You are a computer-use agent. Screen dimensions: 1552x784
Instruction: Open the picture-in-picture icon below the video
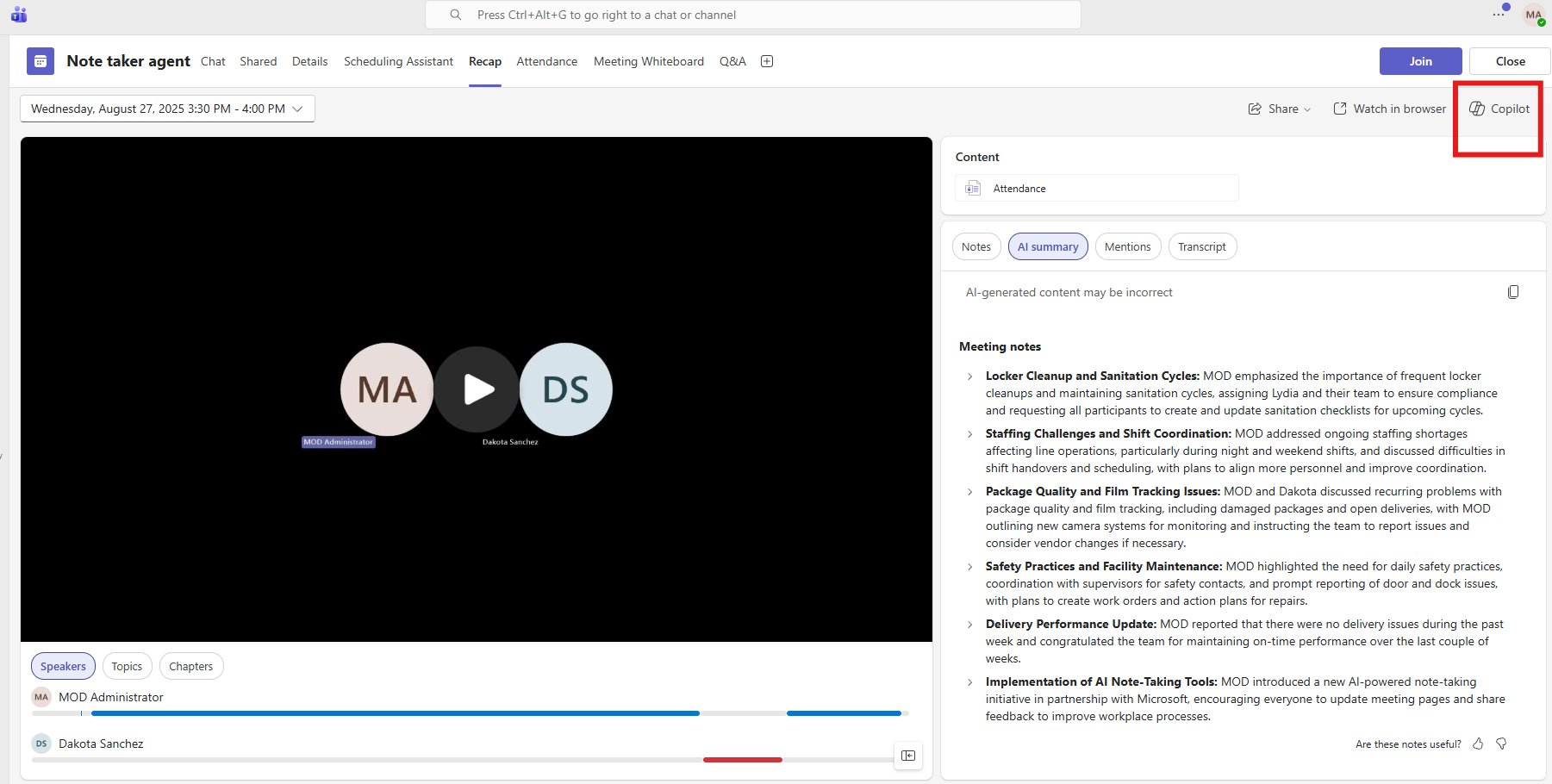[907, 756]
